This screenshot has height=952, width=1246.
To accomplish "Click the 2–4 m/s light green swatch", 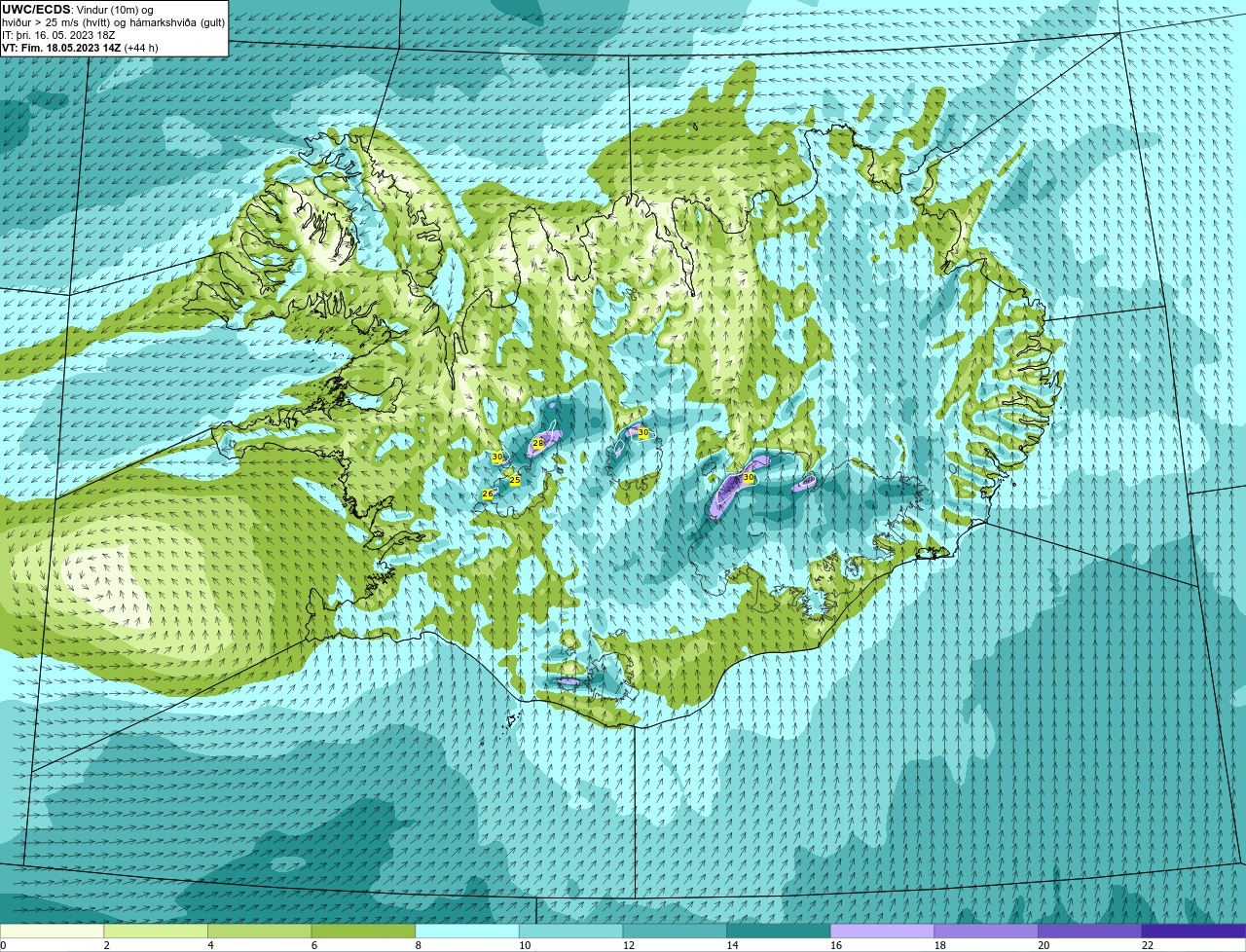I will (157, 932).
